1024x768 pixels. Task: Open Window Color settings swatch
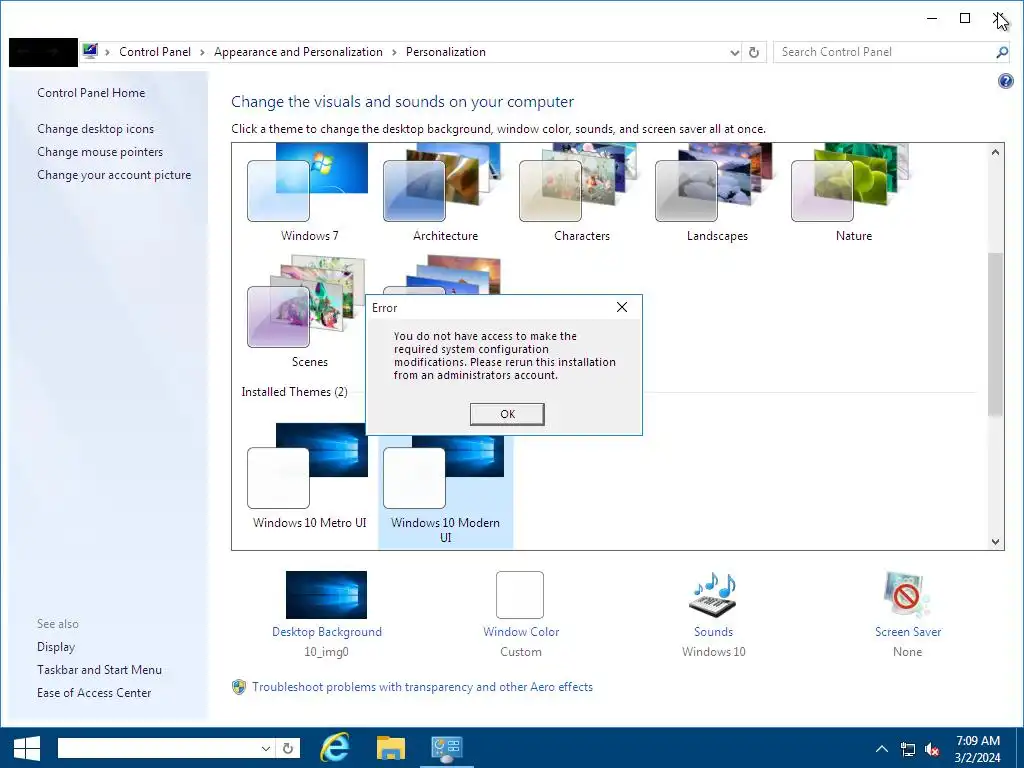point(520,595)
